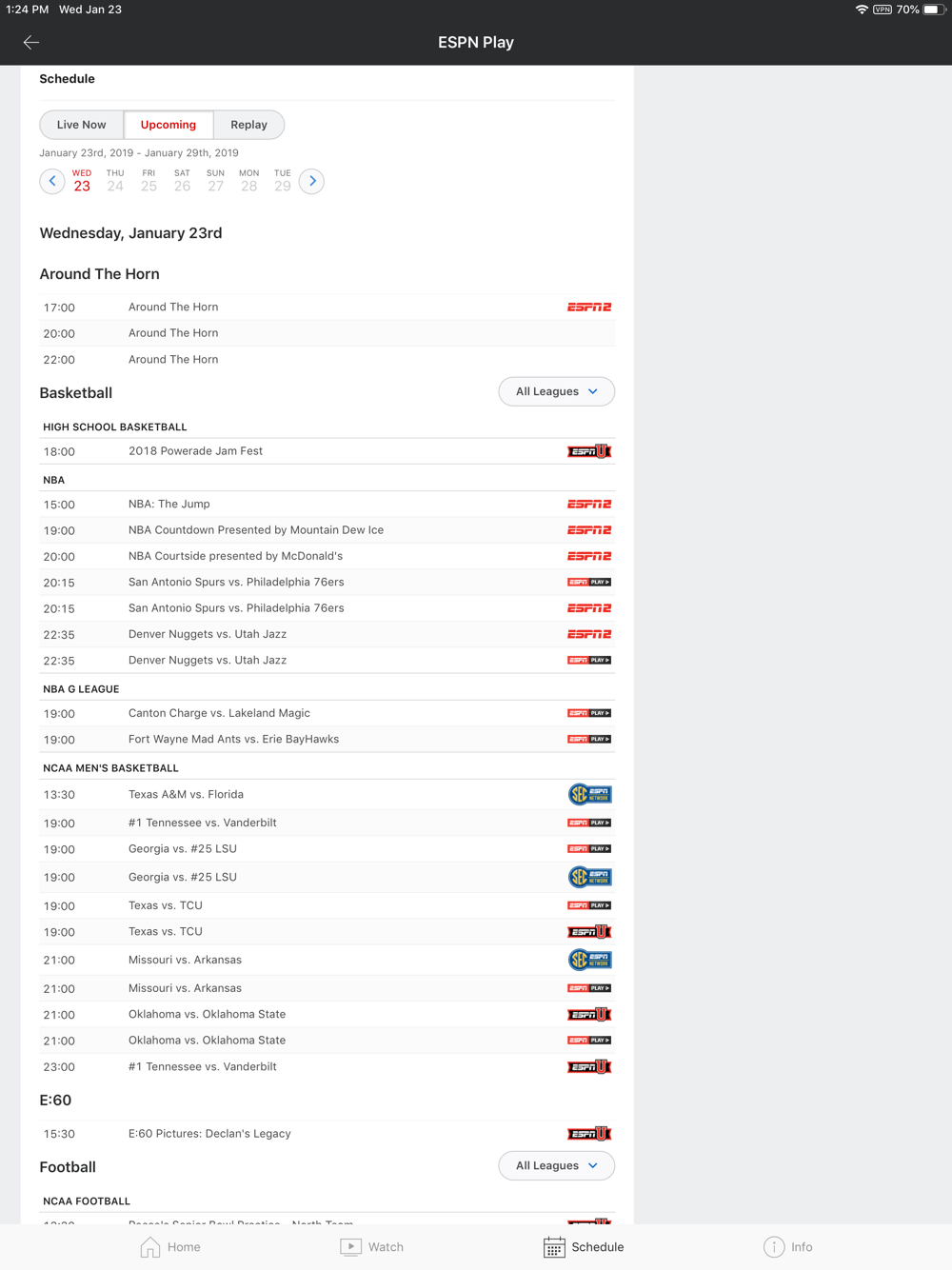Select Friday 25 in date picker
952x1270 pixels.
tap(149, 181)
